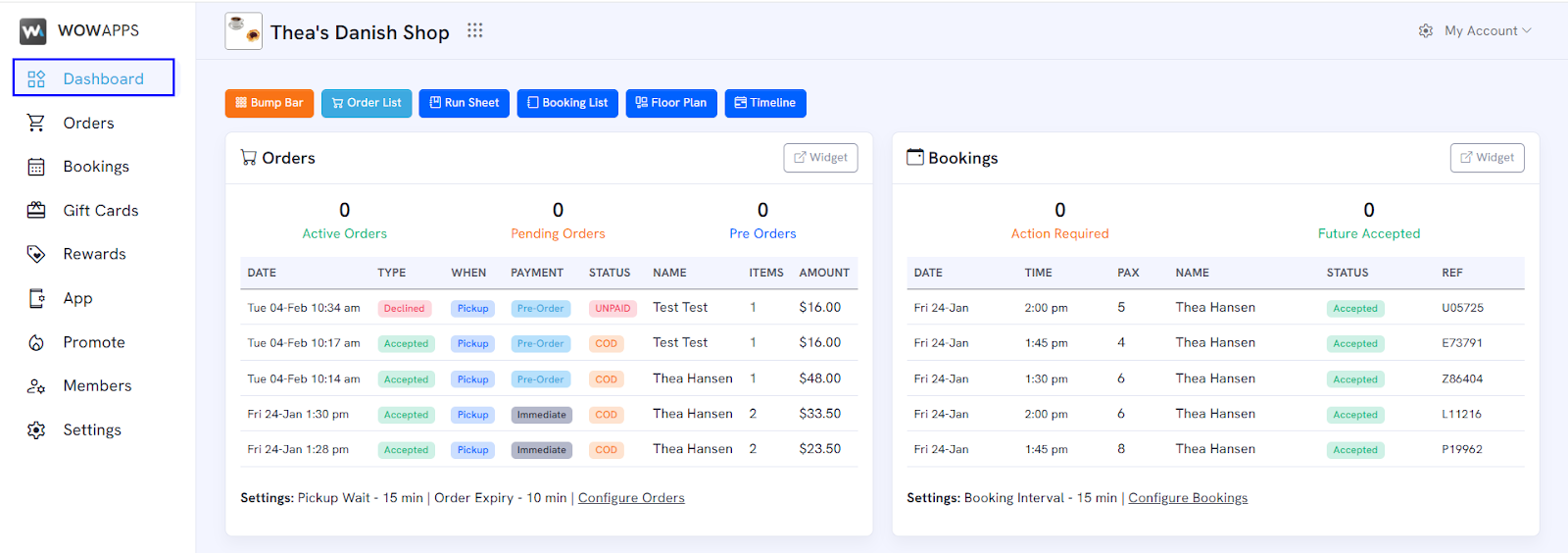Viewport: 1568px width, 553px height.
Task: Click the Bookings calendar icon in sidebar
Action: (36, 167)
